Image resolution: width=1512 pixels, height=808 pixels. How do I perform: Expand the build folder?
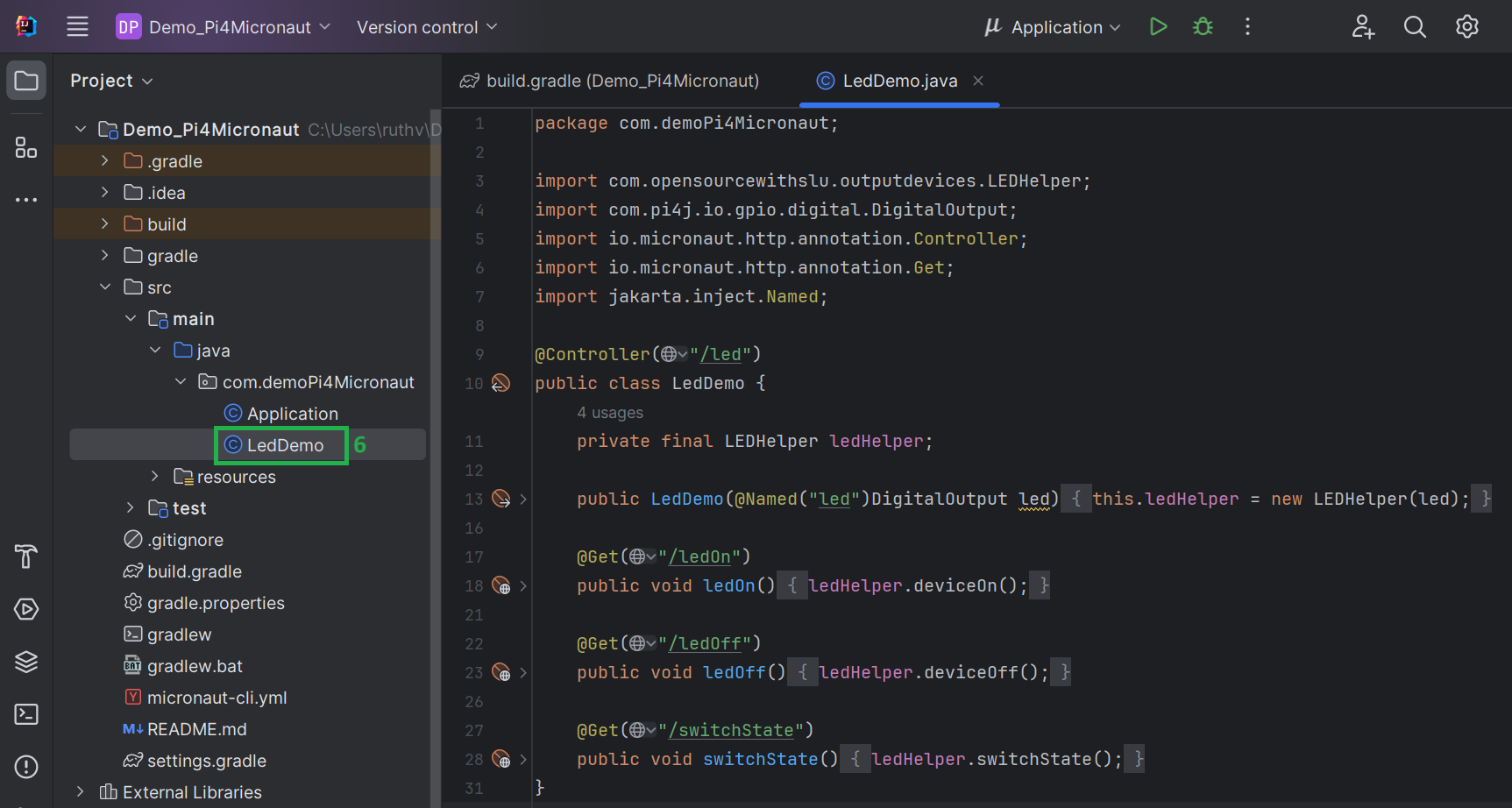[x=105, y=224]
